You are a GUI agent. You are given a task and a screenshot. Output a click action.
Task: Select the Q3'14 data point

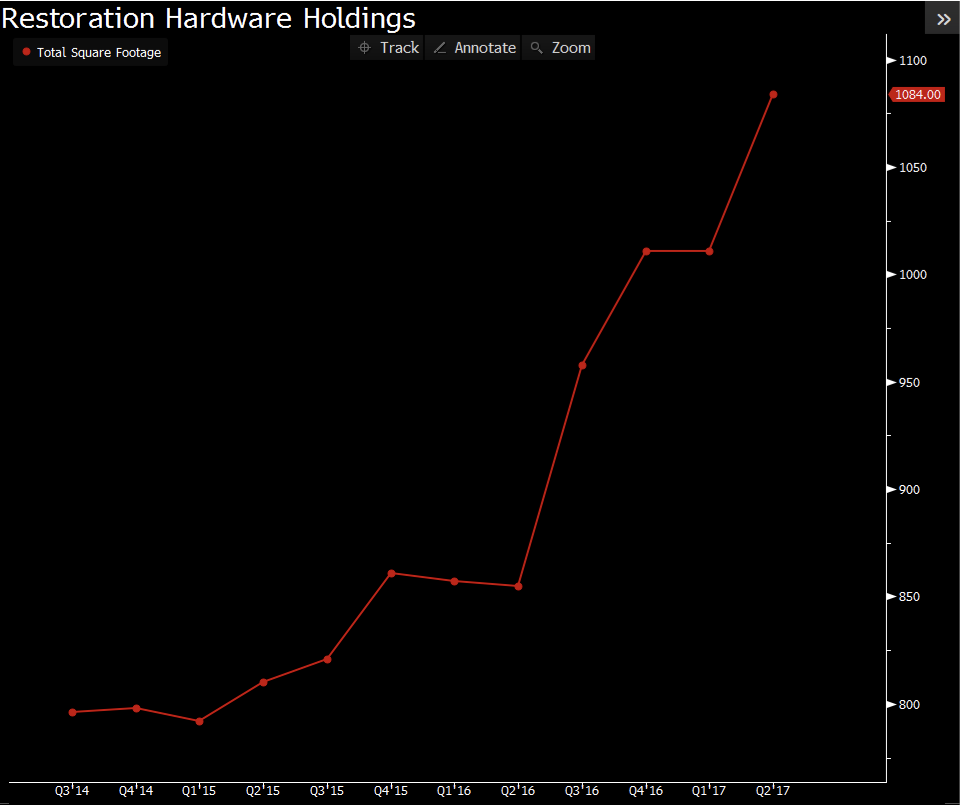pos(72,712)
